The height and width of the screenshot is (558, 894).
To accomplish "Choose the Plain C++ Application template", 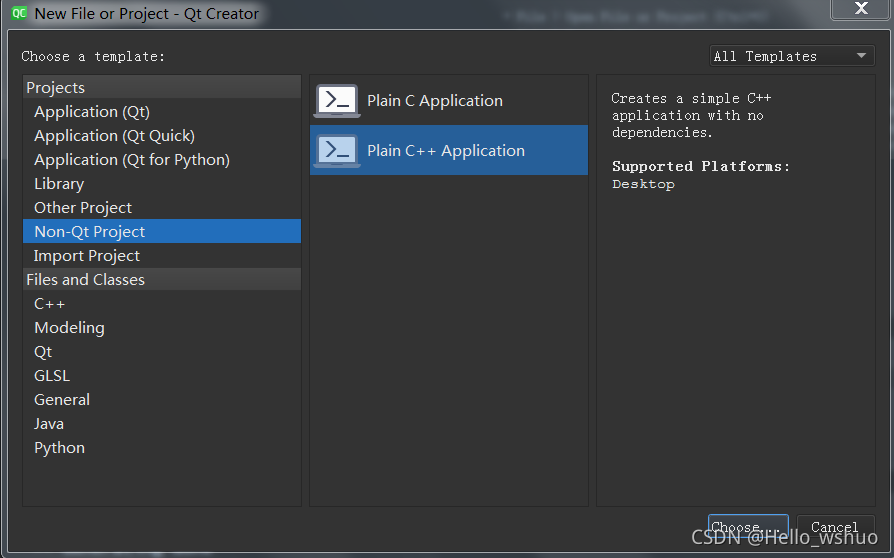I will pyautogui.click(x=449, y=150).
